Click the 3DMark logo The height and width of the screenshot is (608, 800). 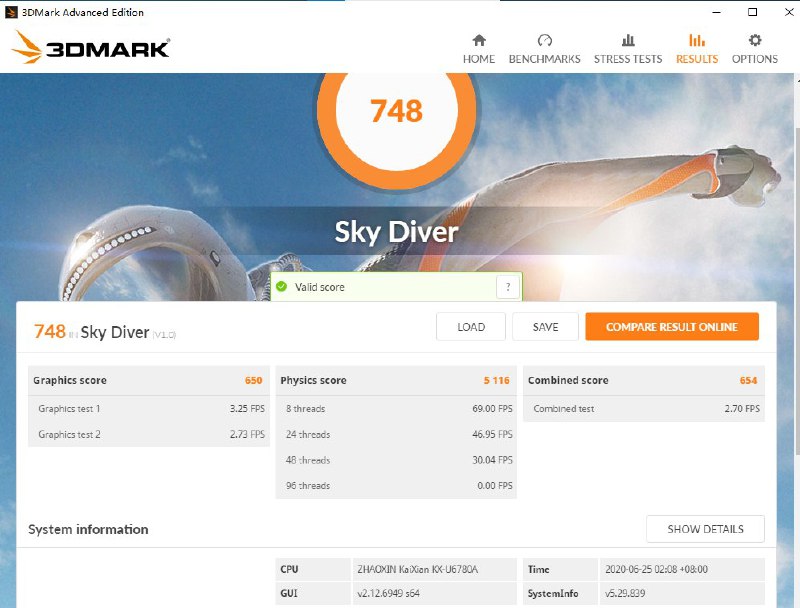(90, 47)
